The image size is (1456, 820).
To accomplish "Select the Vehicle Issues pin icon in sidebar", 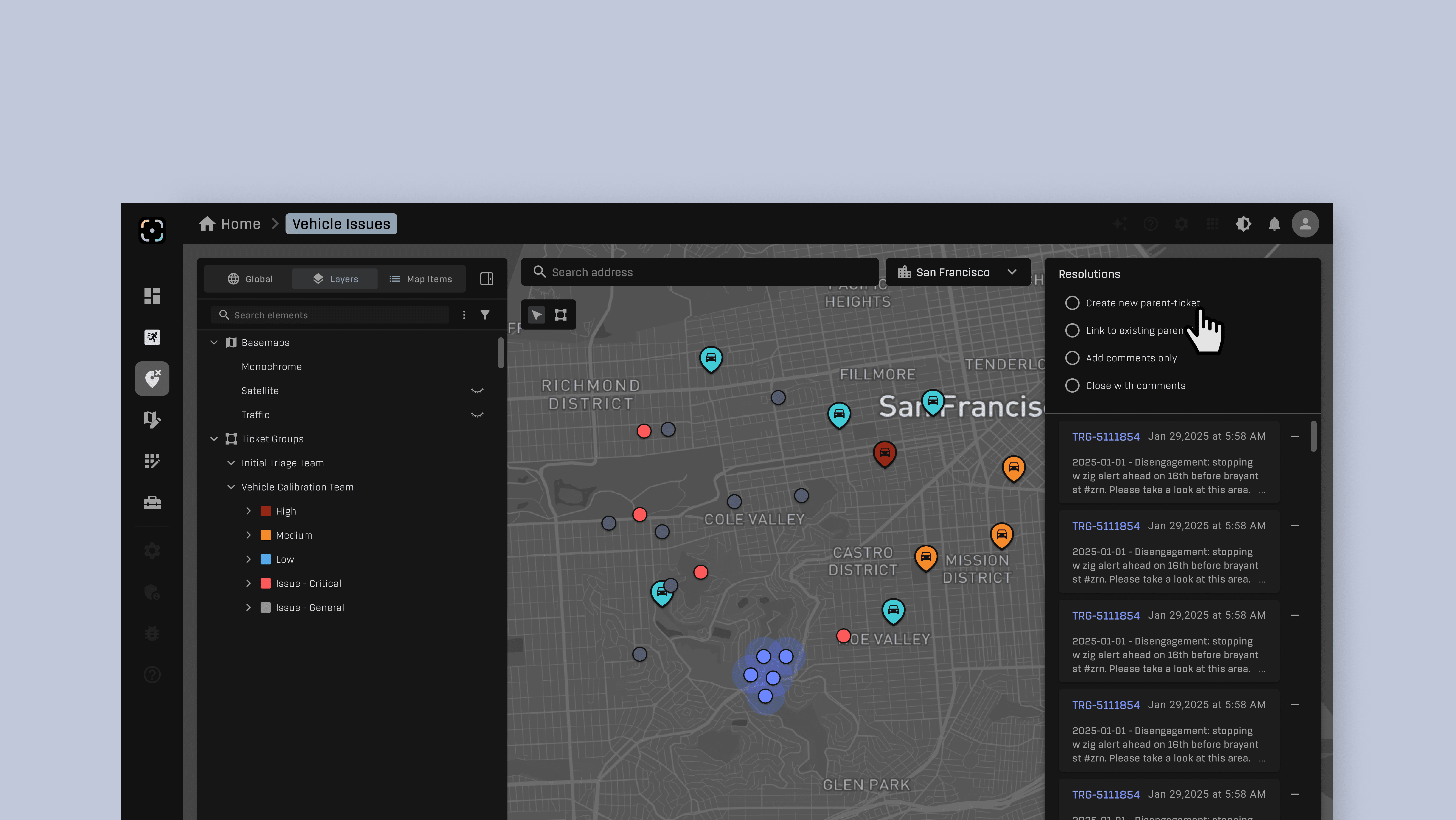I will 152,378.
